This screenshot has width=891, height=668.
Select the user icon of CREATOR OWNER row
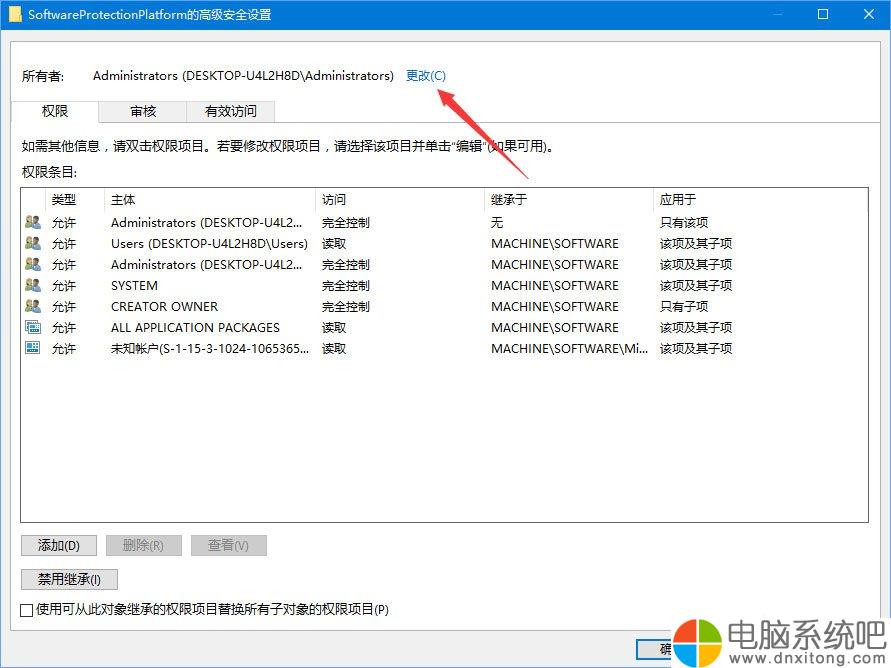pyautogui.click(x=33, y=306)
